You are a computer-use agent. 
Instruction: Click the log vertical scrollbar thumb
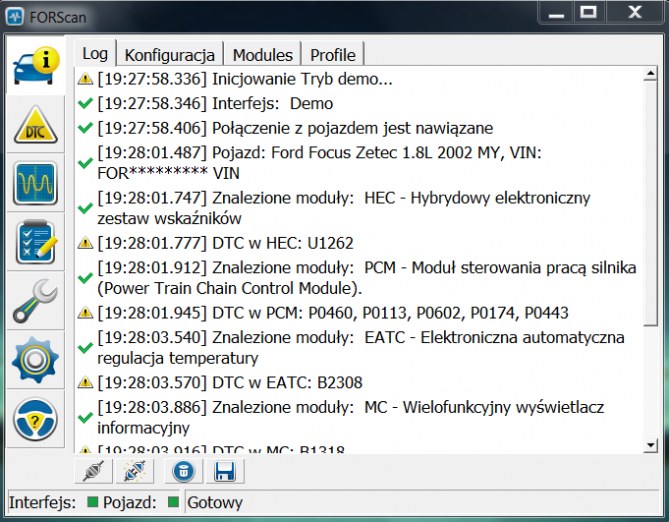(x=650, y=203)
